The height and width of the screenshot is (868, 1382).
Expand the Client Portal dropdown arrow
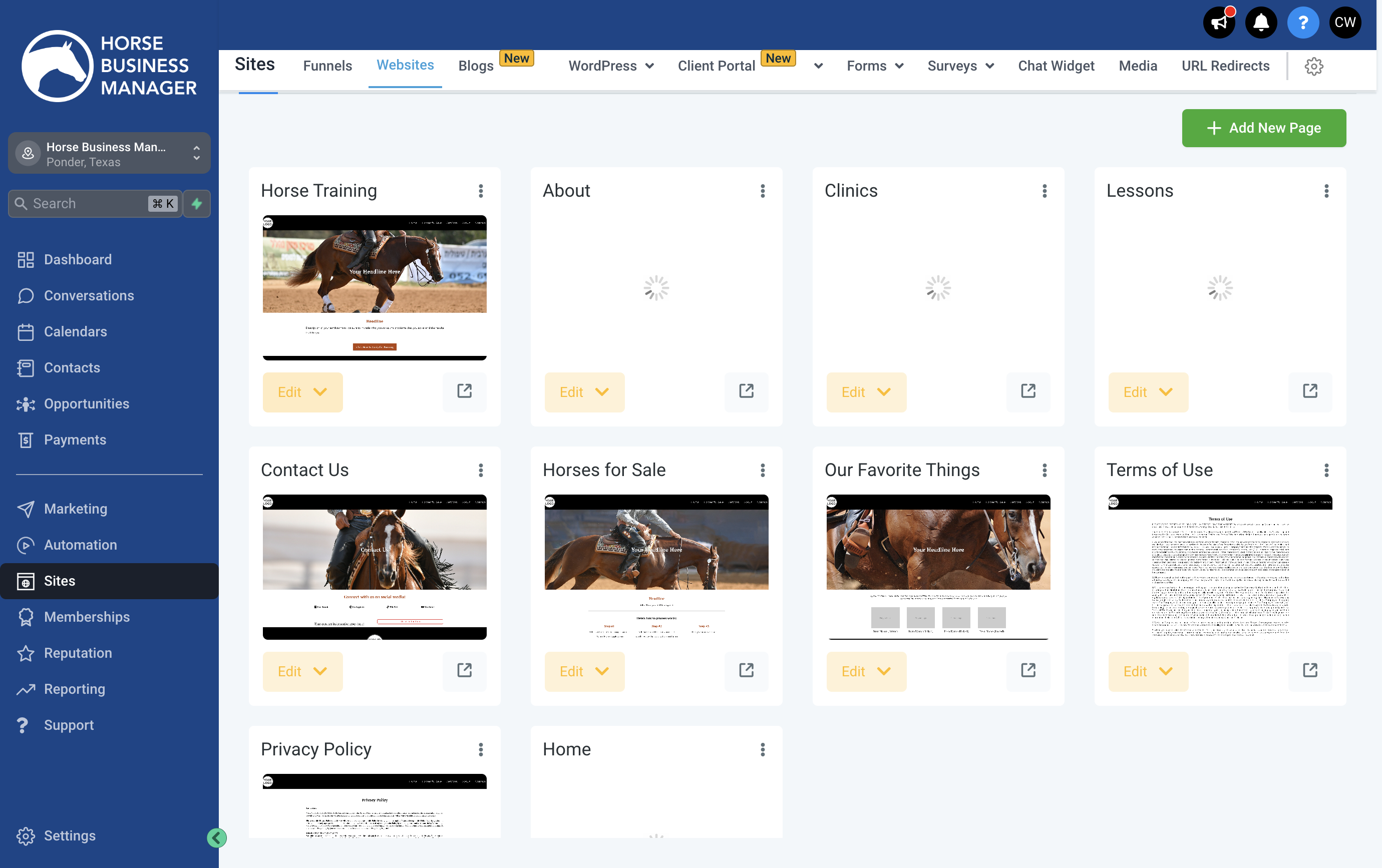pos(818,66)
